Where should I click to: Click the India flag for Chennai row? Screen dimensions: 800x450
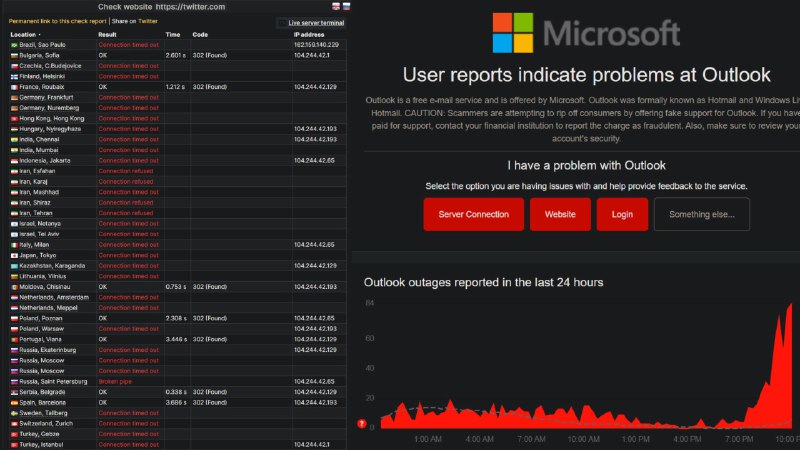[x=14, y=140]
